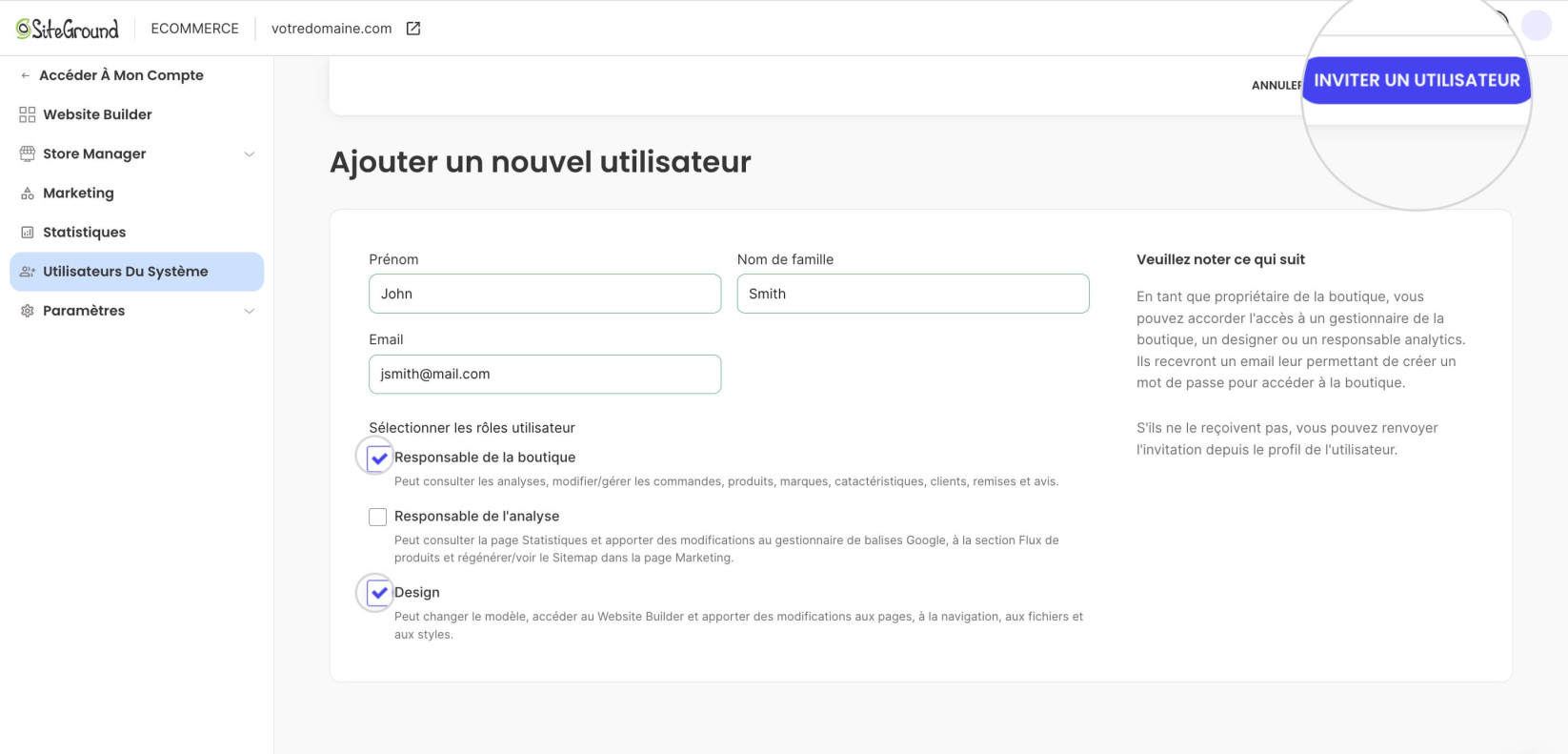Viewport: 1568px width, 754px height.
Task: Click the heading Ajouter un nouvel utilisateur
Action: pyautogui.click(x=540, y=162)
